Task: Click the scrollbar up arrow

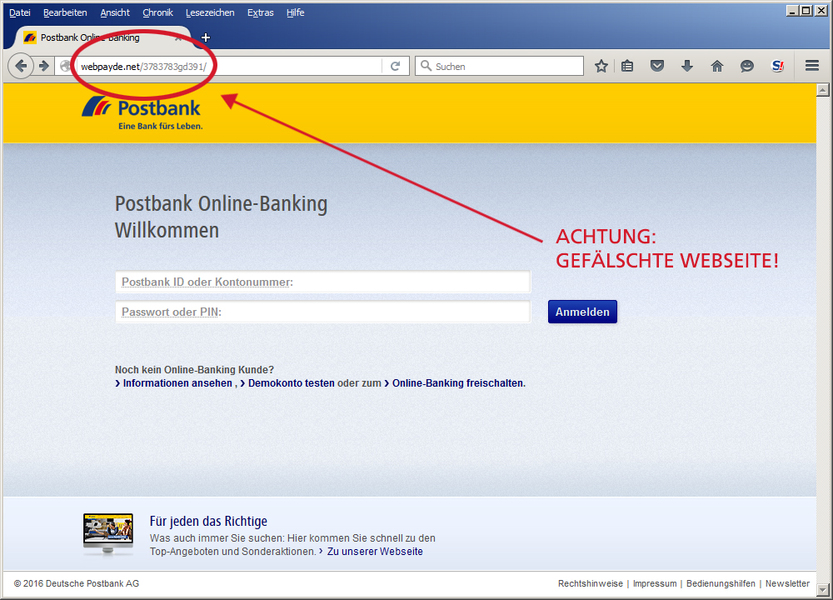Action: tap(822, 90)
